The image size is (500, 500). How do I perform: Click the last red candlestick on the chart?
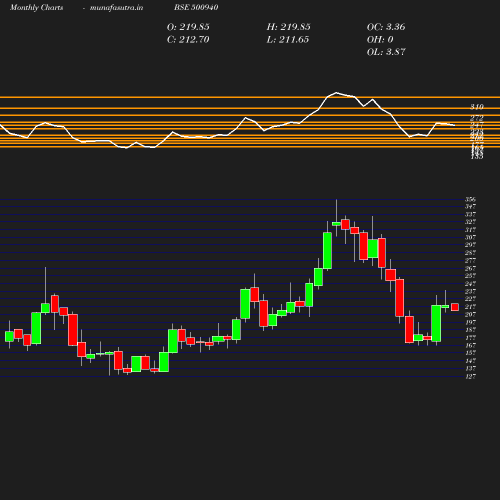(x=455, y=307)
